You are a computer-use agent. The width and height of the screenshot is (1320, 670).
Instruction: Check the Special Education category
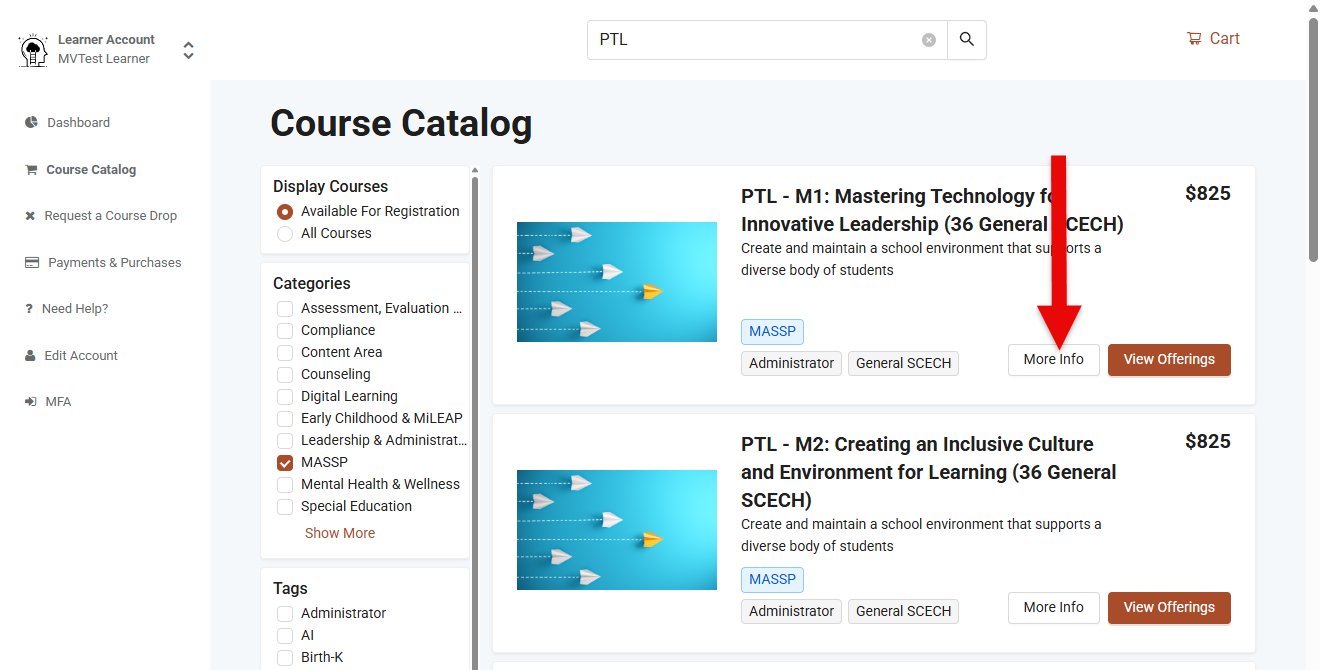pyautogui.click(x=285, y=507)
